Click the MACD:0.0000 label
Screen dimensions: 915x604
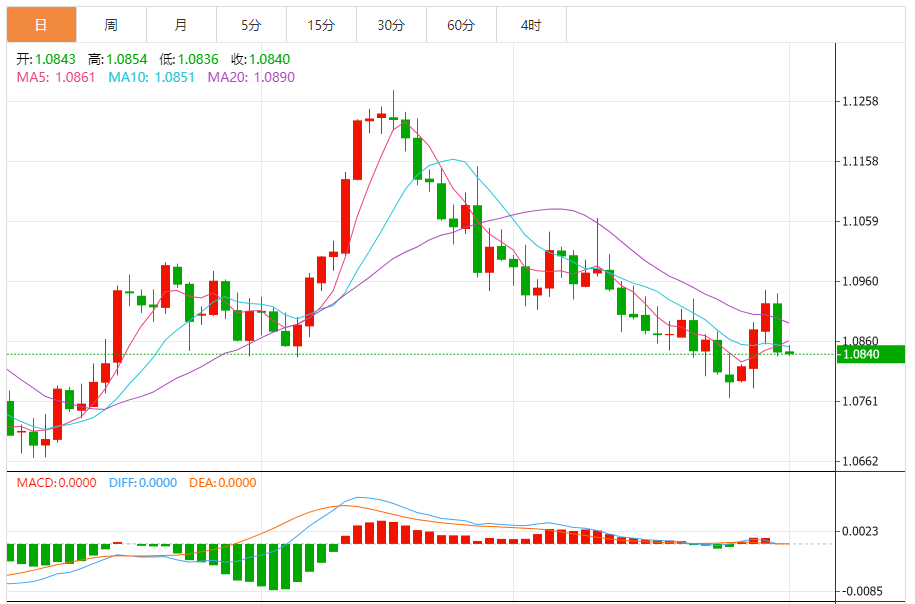pos(57,483)
